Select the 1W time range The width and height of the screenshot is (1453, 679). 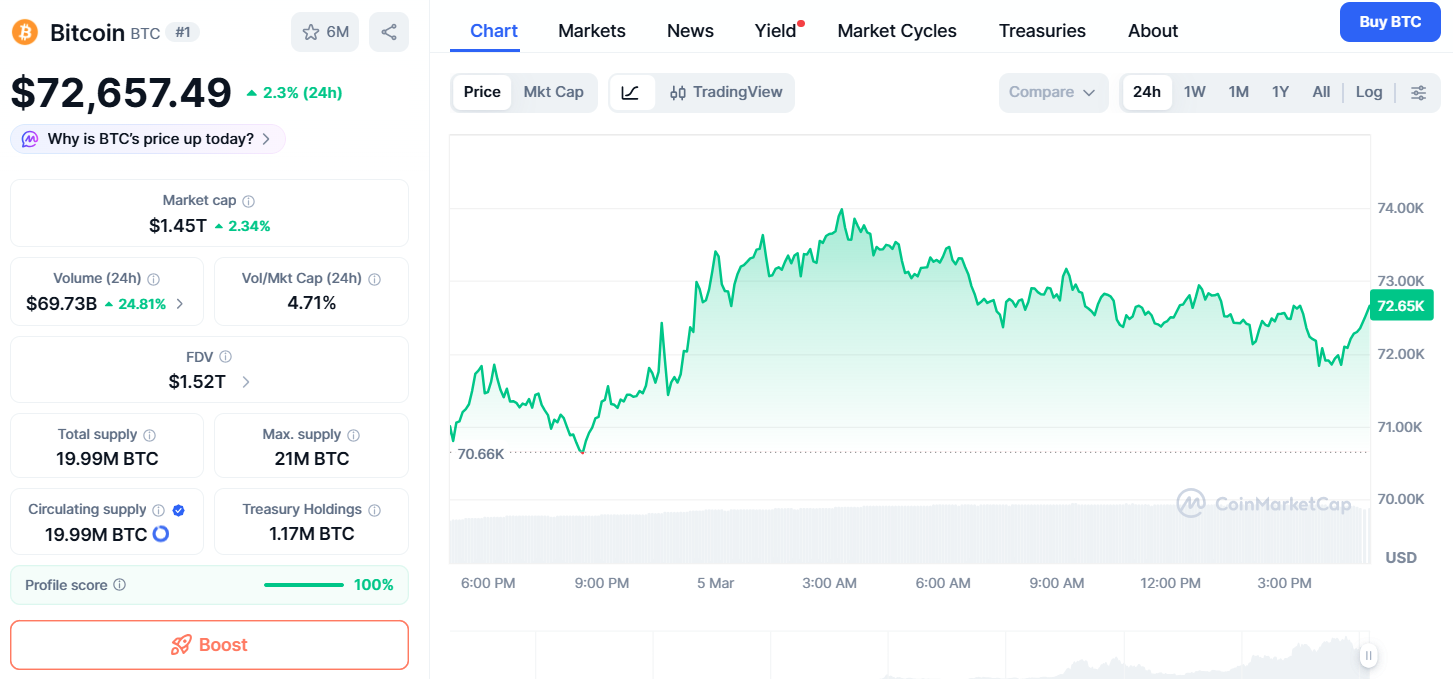1195,93
